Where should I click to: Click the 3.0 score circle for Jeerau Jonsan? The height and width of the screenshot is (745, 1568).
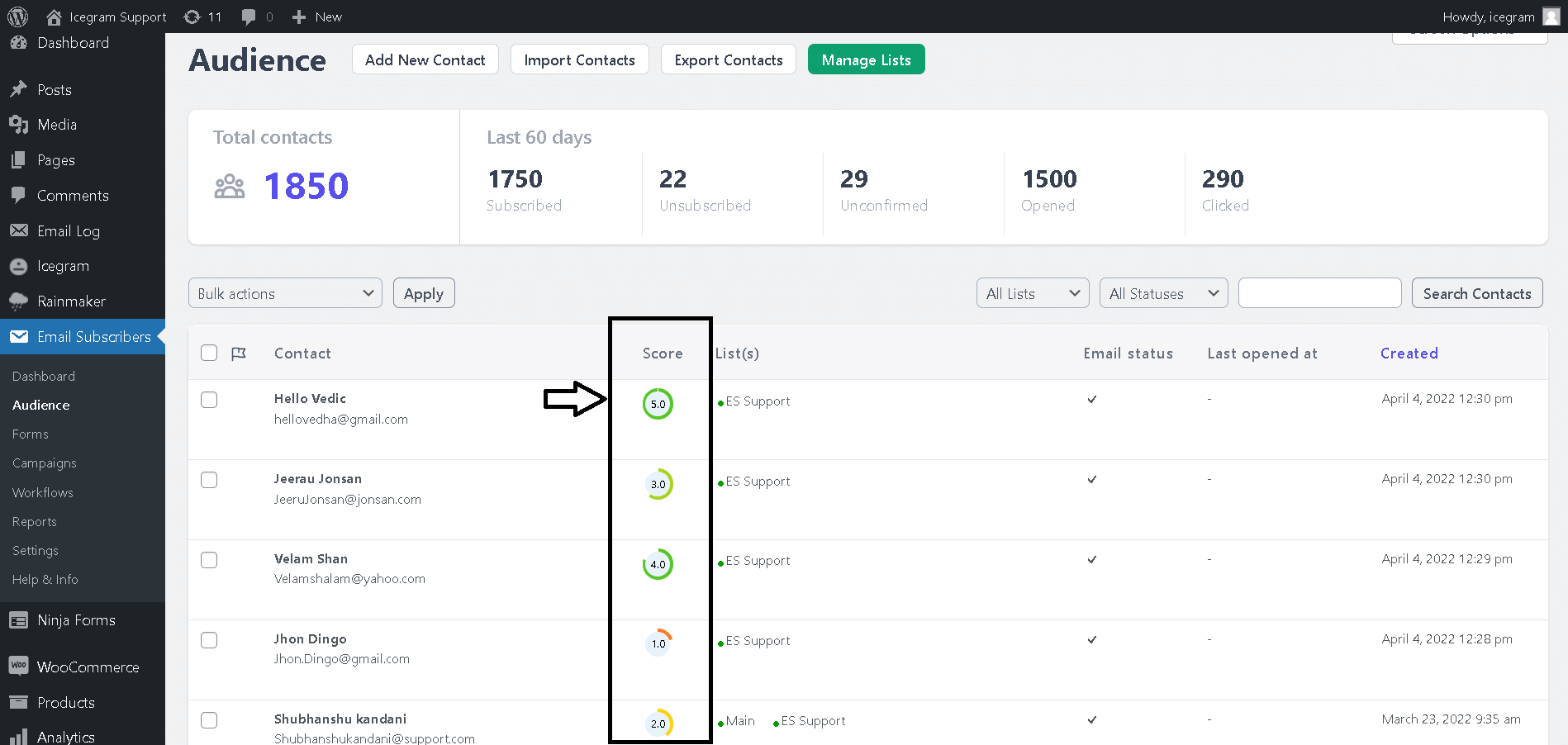click(x=658, y=484)
